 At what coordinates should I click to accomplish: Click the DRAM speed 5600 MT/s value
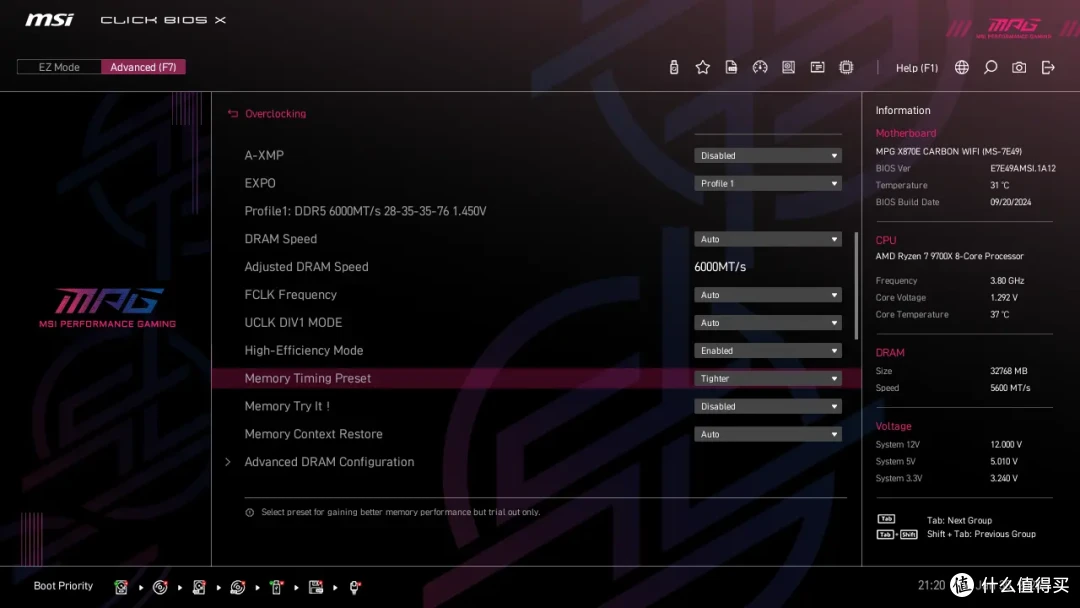[x=1010, y=388]
